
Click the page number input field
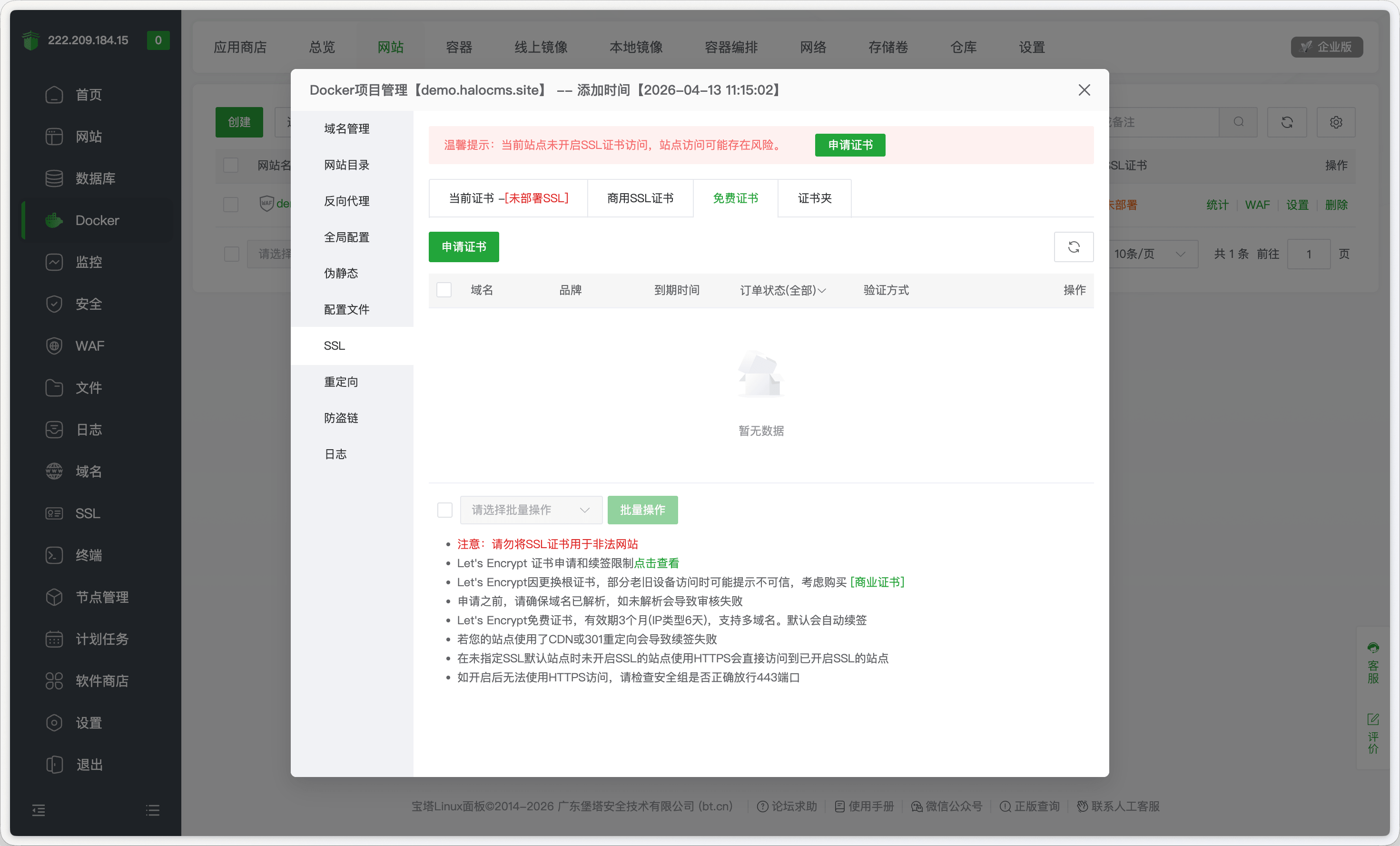point(1309,254)
